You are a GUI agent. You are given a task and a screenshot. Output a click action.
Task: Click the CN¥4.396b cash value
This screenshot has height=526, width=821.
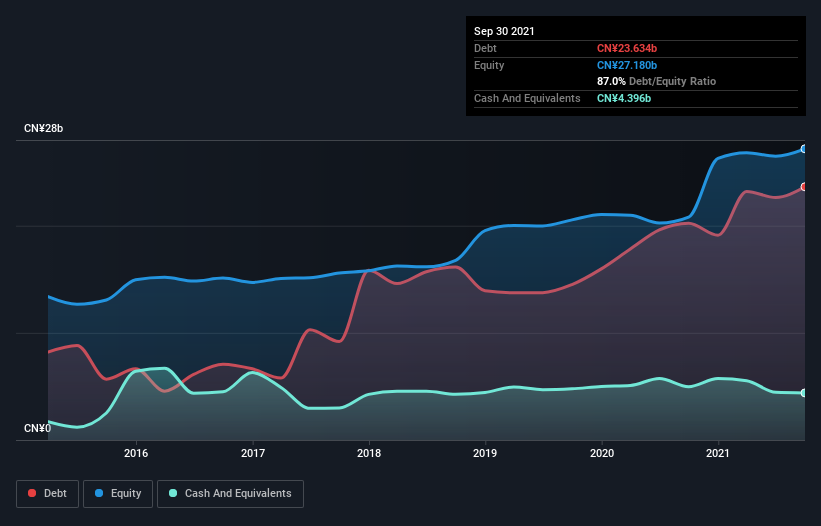click(624, 98)
